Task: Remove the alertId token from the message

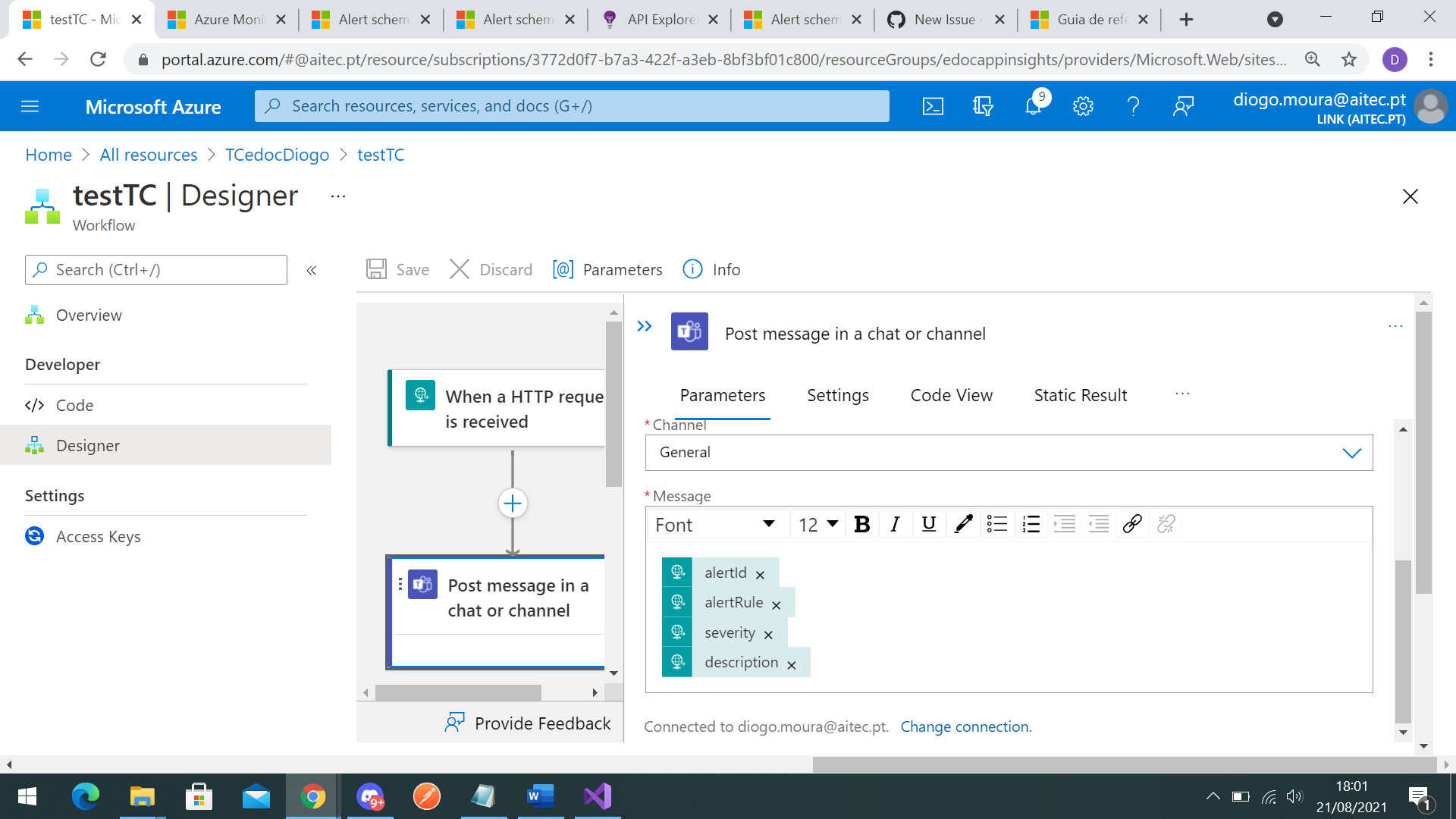Action: [760, 574]
